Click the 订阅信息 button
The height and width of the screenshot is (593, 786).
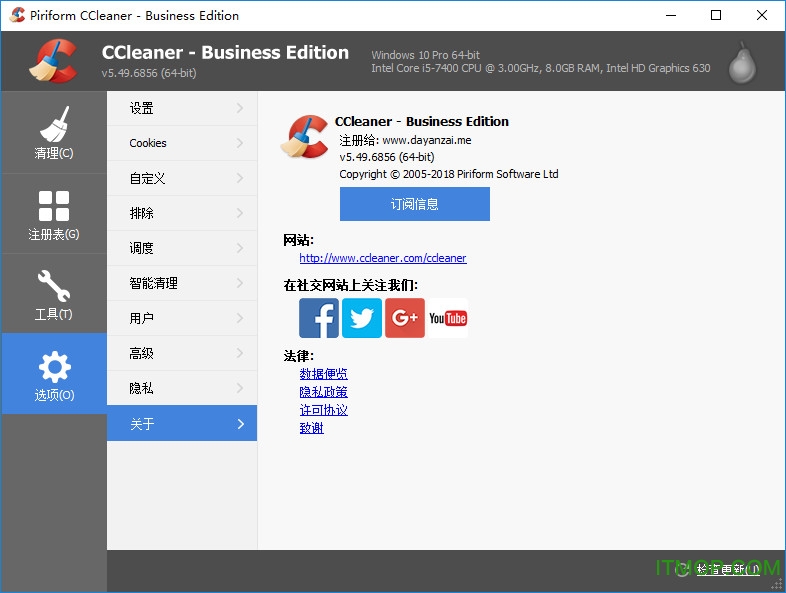point(415,204)
